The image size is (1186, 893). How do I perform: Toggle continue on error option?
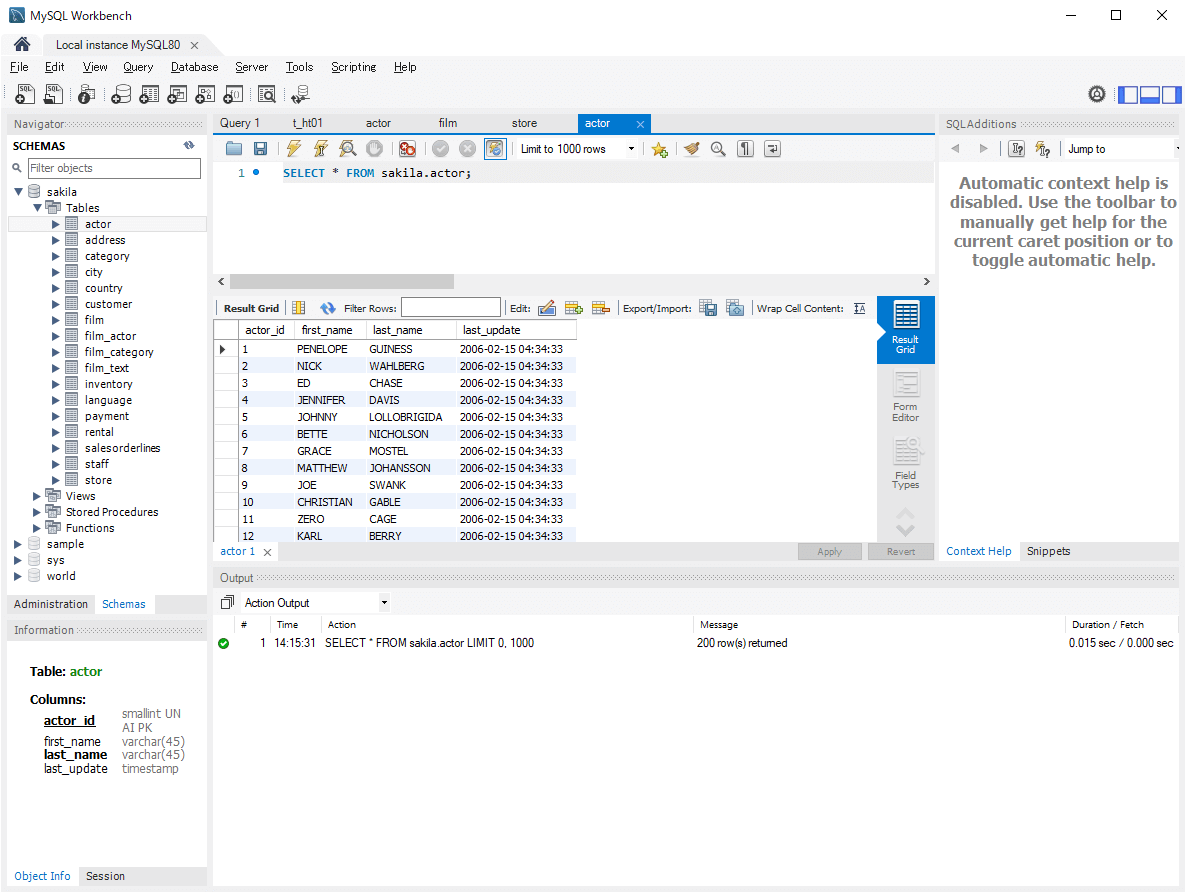(x=408, y=149)
